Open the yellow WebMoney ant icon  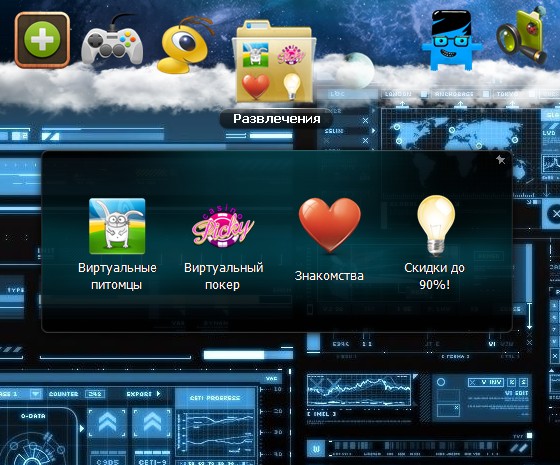184,45
